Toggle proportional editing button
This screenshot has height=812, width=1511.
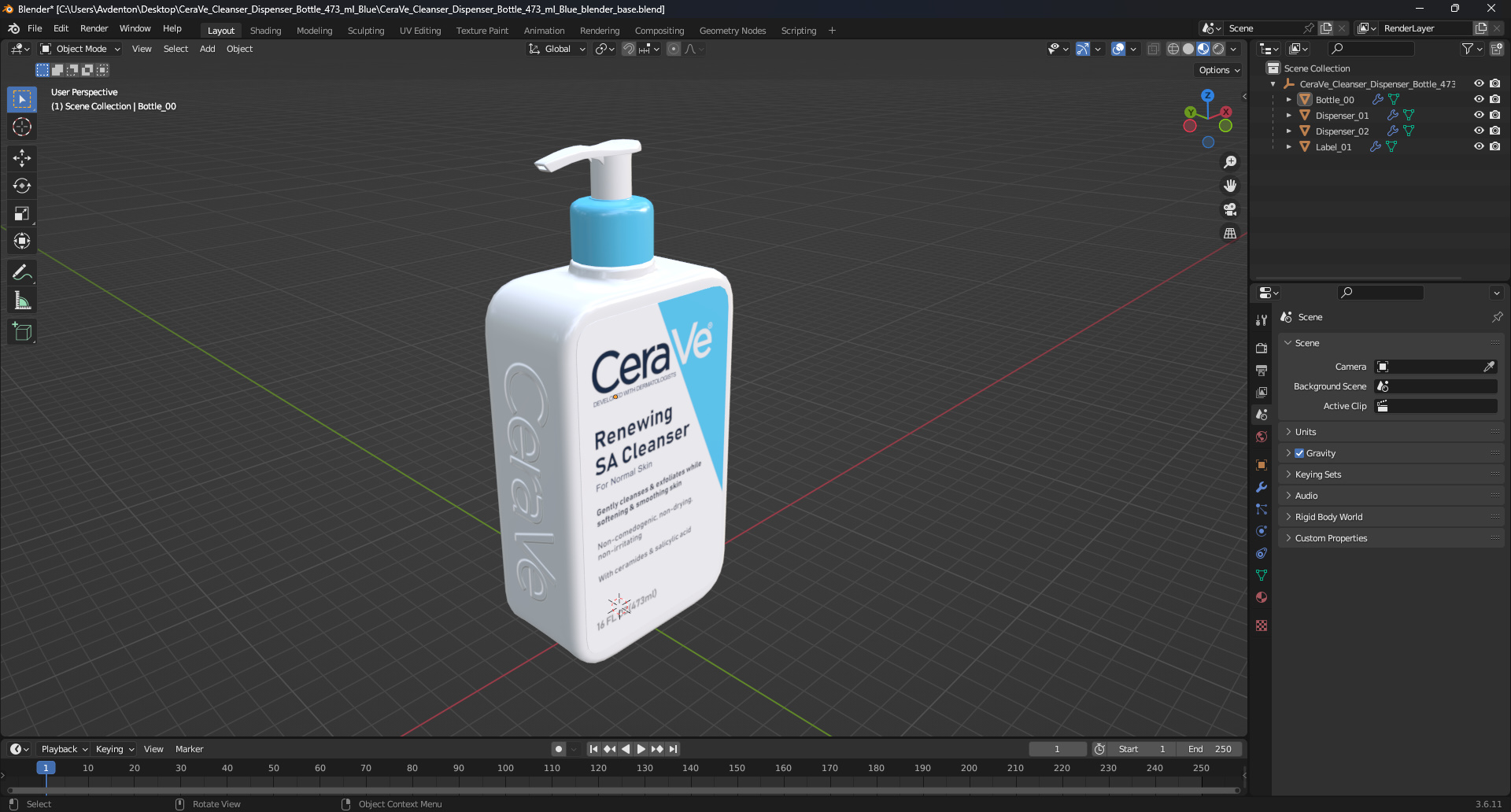674,49
